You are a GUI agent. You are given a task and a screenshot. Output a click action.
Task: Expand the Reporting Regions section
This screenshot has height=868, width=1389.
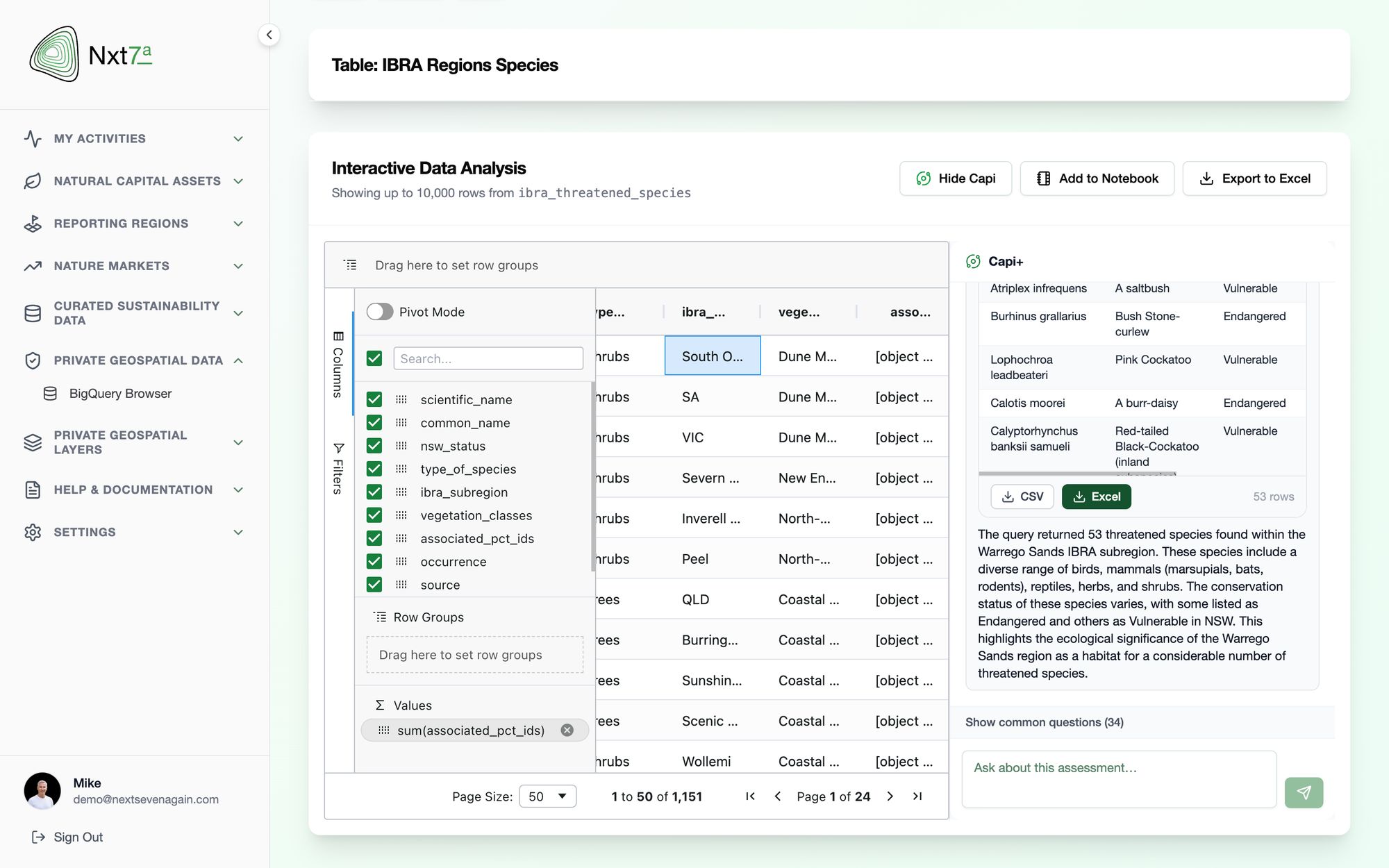[134, 224]
